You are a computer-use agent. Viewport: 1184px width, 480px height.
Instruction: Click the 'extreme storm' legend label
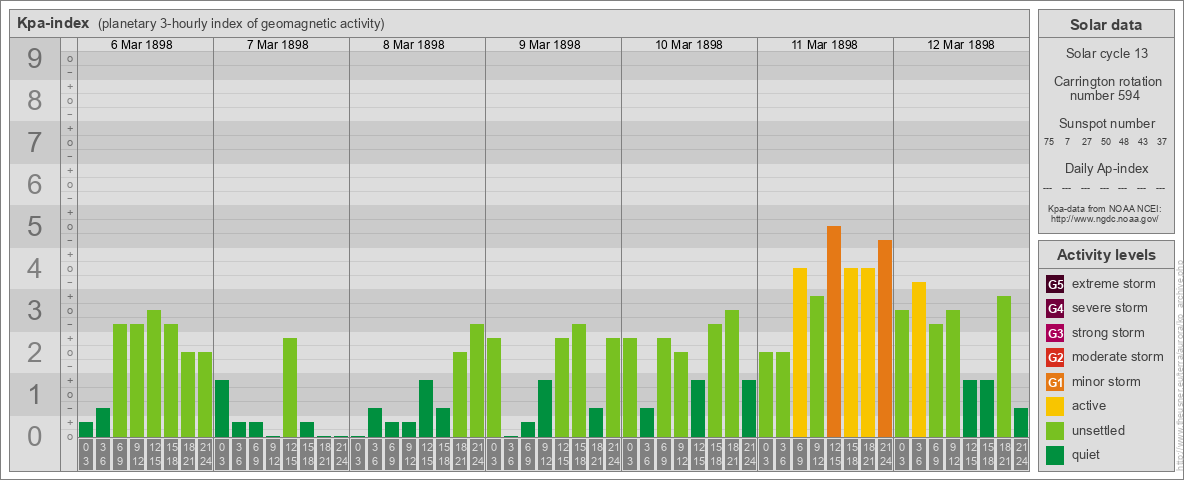point(1114,285)
